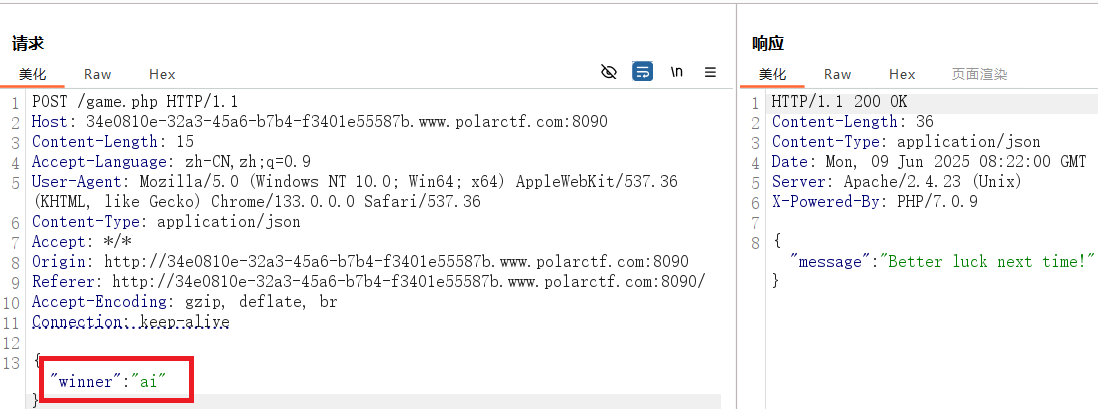Image resolution: width=1101 pixels, height=409 pixels.
Task: Toggle the hide non-printable eye icon
Action: 609,72
